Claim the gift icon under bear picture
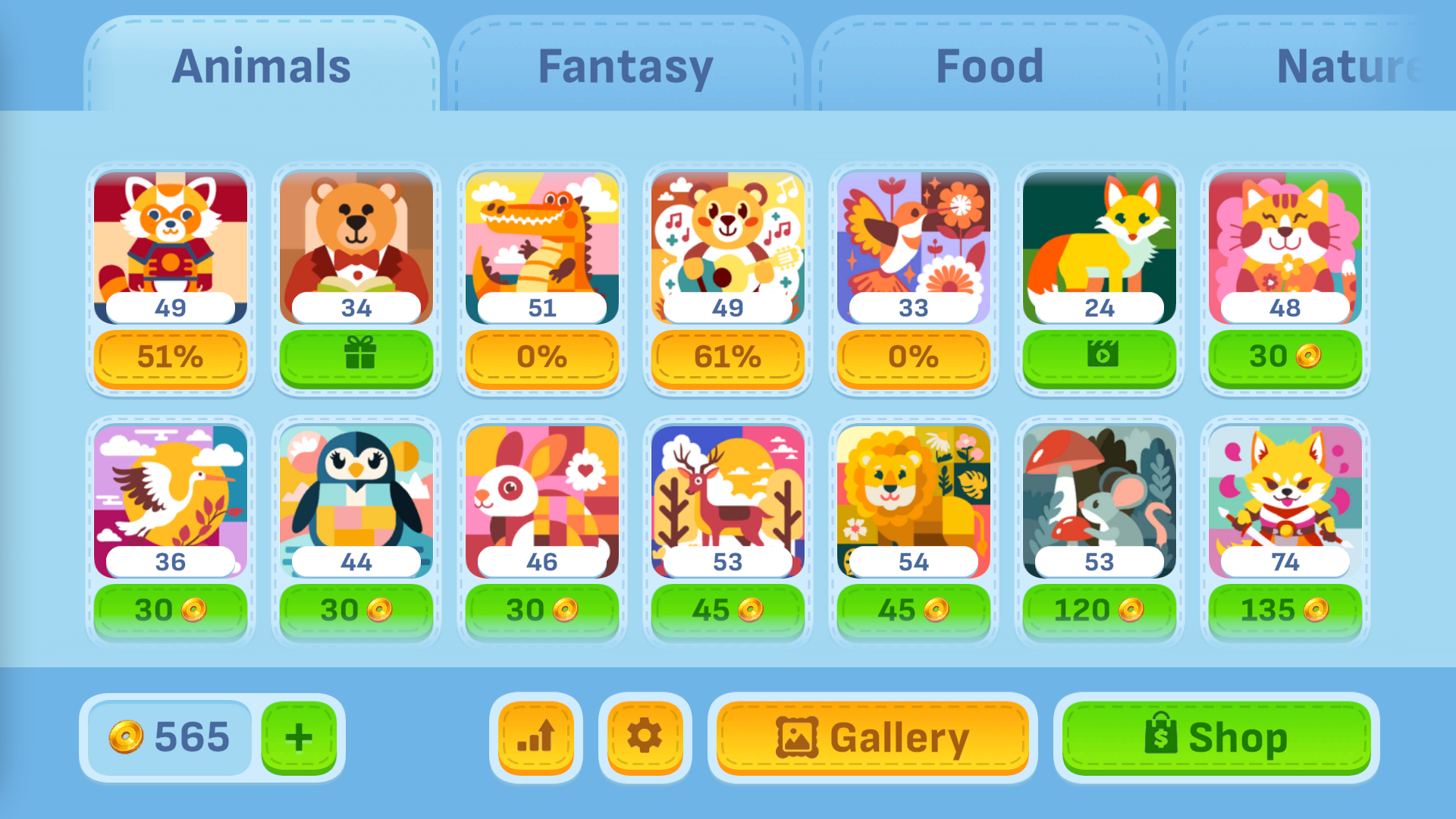The height and width of the screenshot is (819, 1456). click(356, 357)
